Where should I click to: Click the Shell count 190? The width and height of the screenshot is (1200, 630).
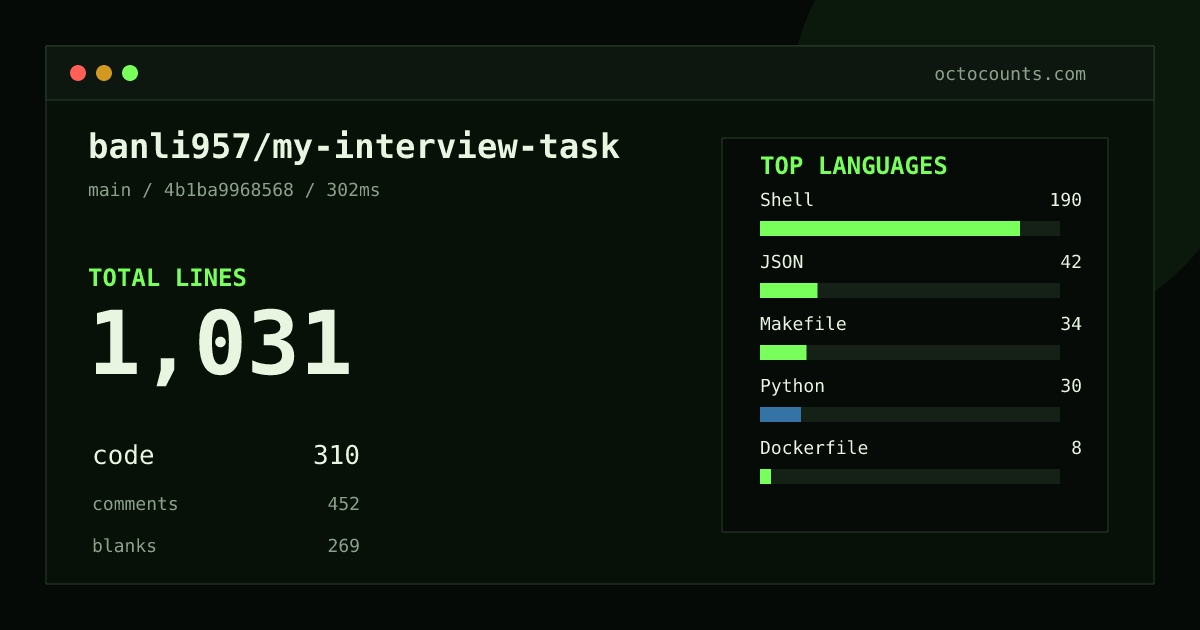pos(1065,200)
